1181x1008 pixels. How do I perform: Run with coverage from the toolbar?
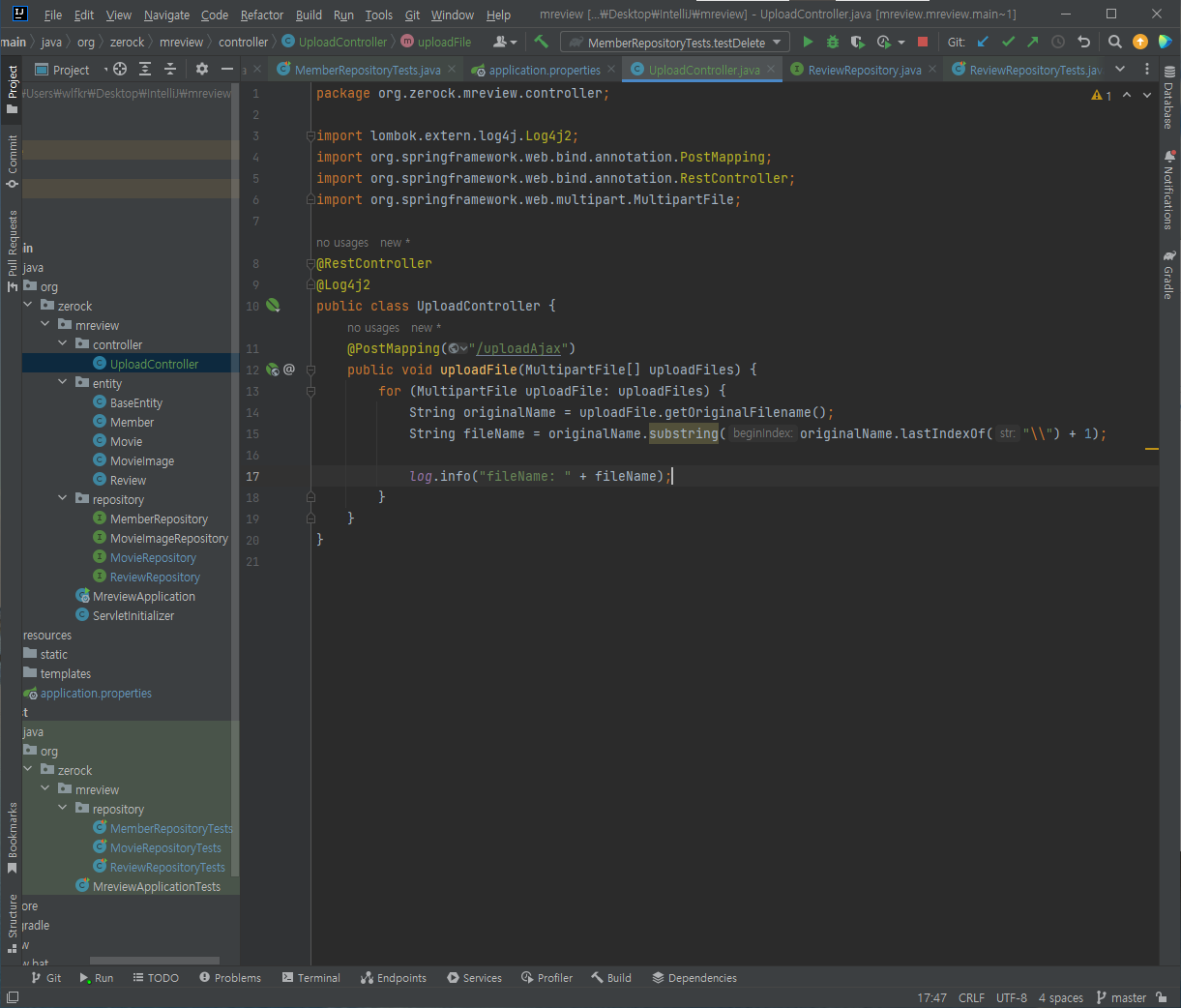[857, 42]
